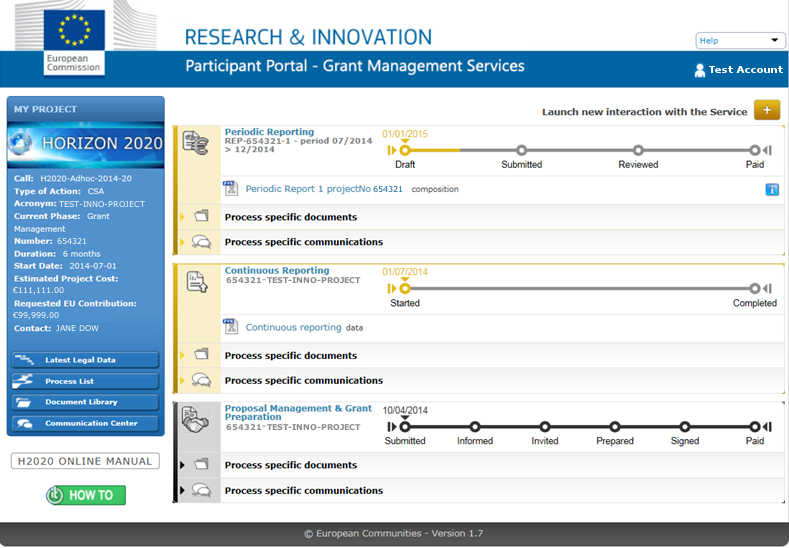Expand Periodic Reporting process specific documents arrow

(x=182, y=217)
